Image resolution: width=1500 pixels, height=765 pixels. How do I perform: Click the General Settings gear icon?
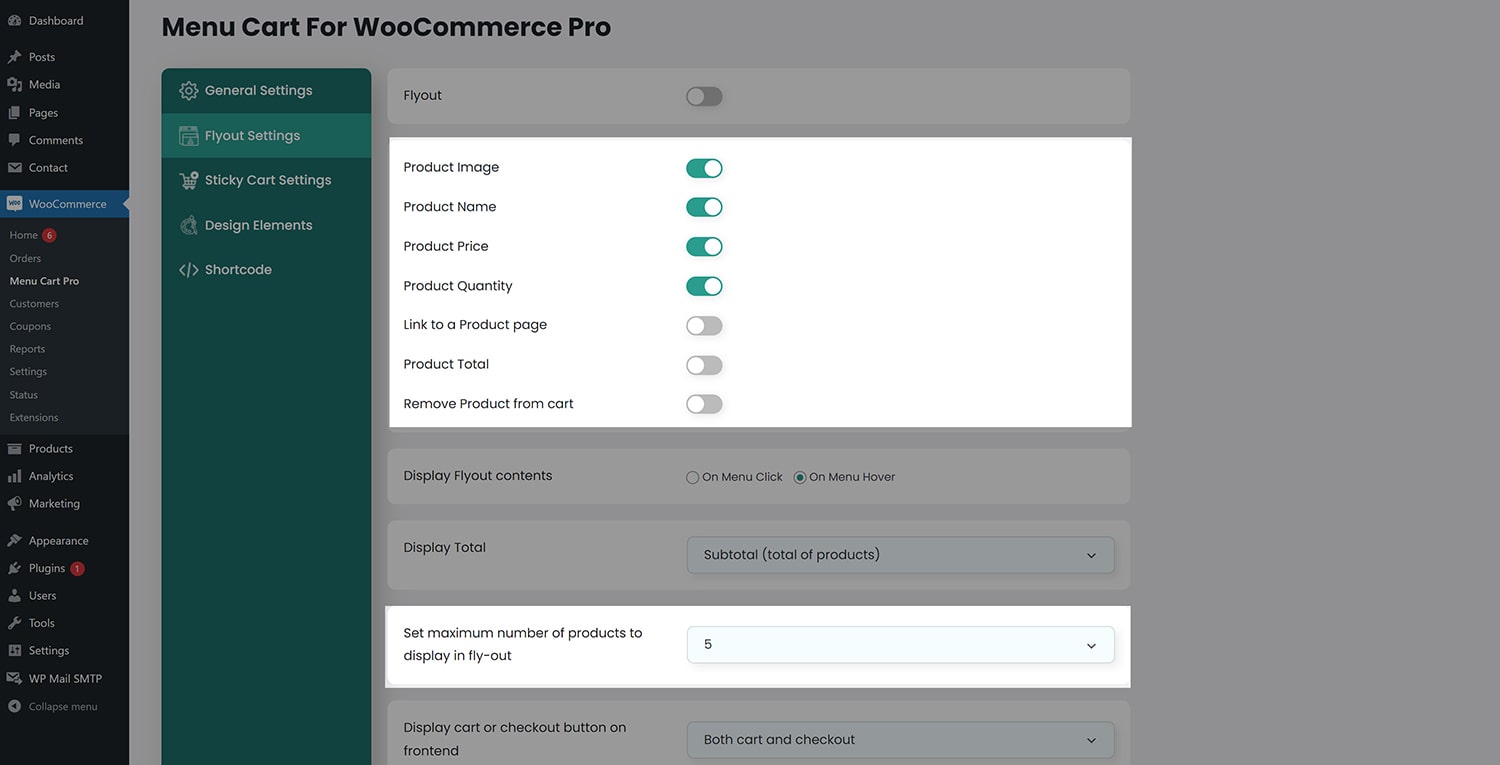pos(188,91)
